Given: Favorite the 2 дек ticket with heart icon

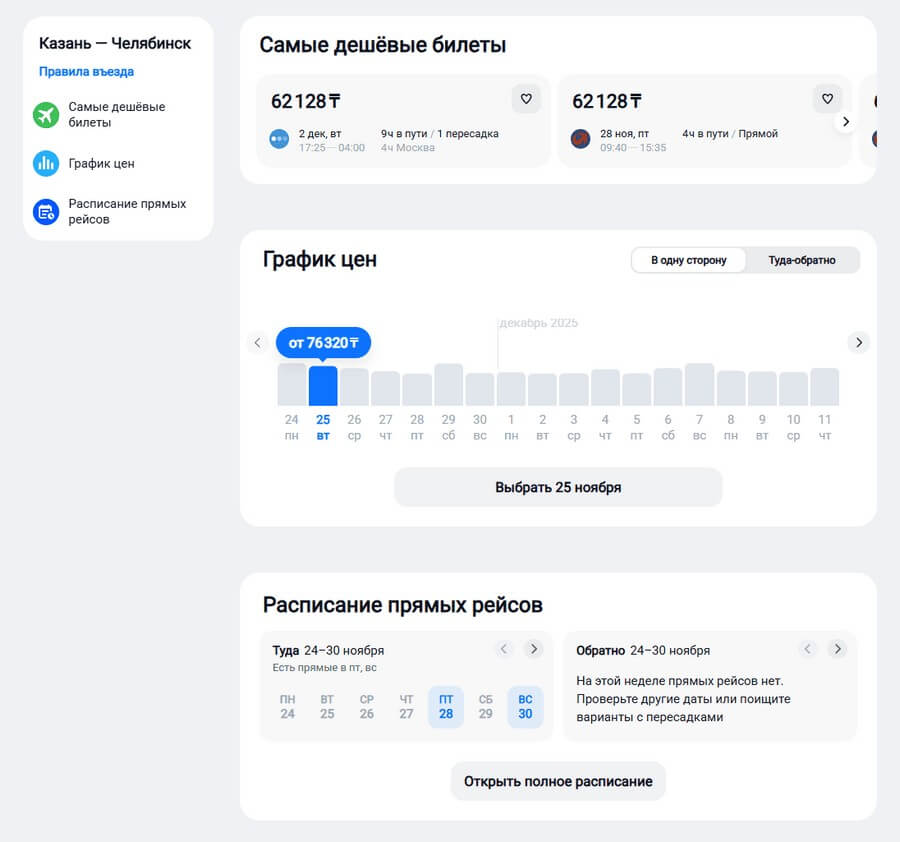Looking at the screenshot, I should point(526,99).
